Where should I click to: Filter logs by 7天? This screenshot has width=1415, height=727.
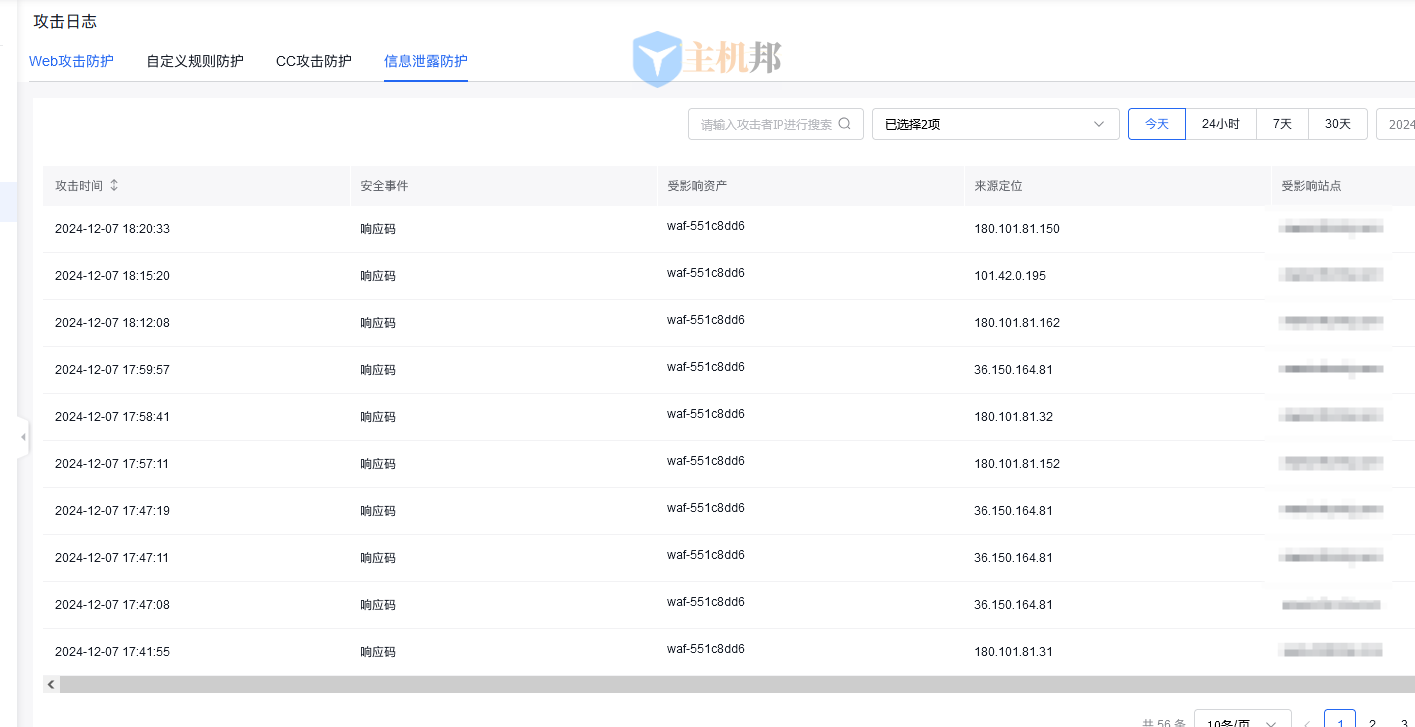click(x=1282, y=124)
